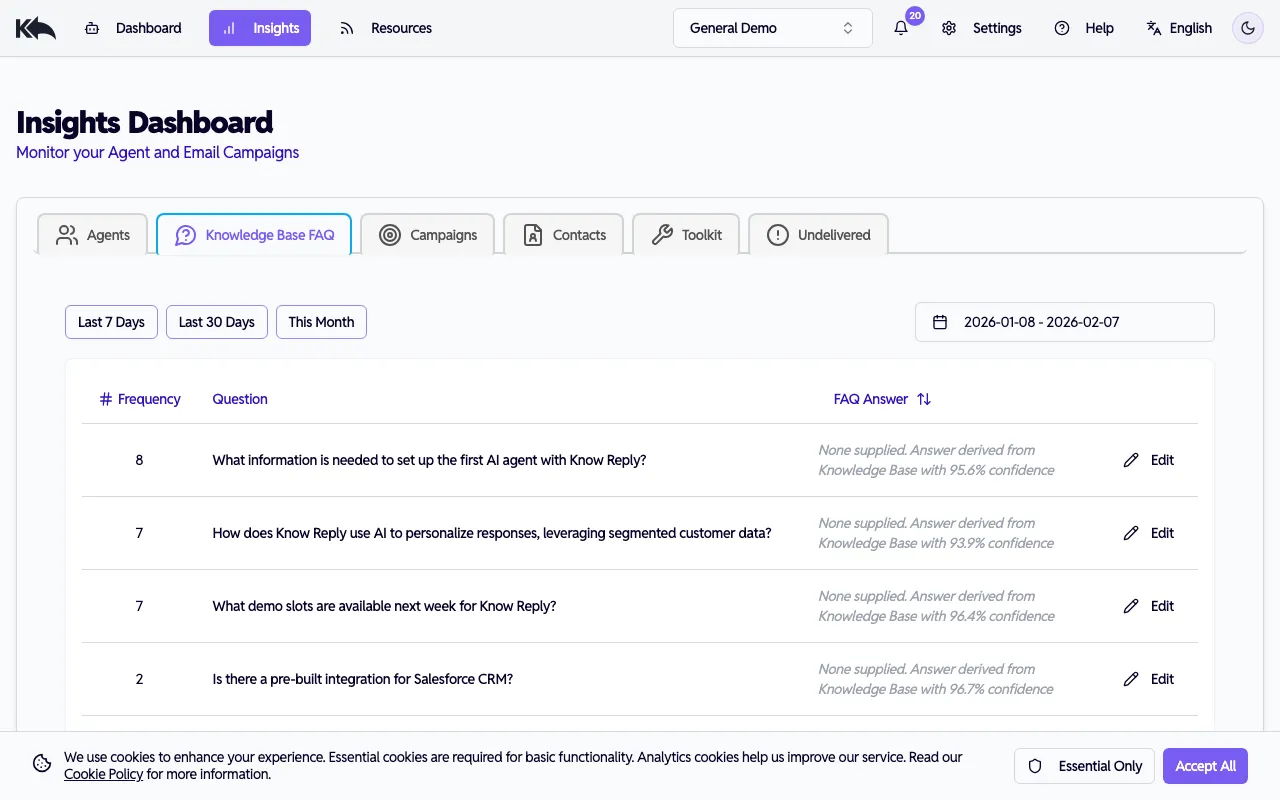Toggle dark mode with the moon button
The width and height of the screenshot is (1280, 800).
point(1247,28)
